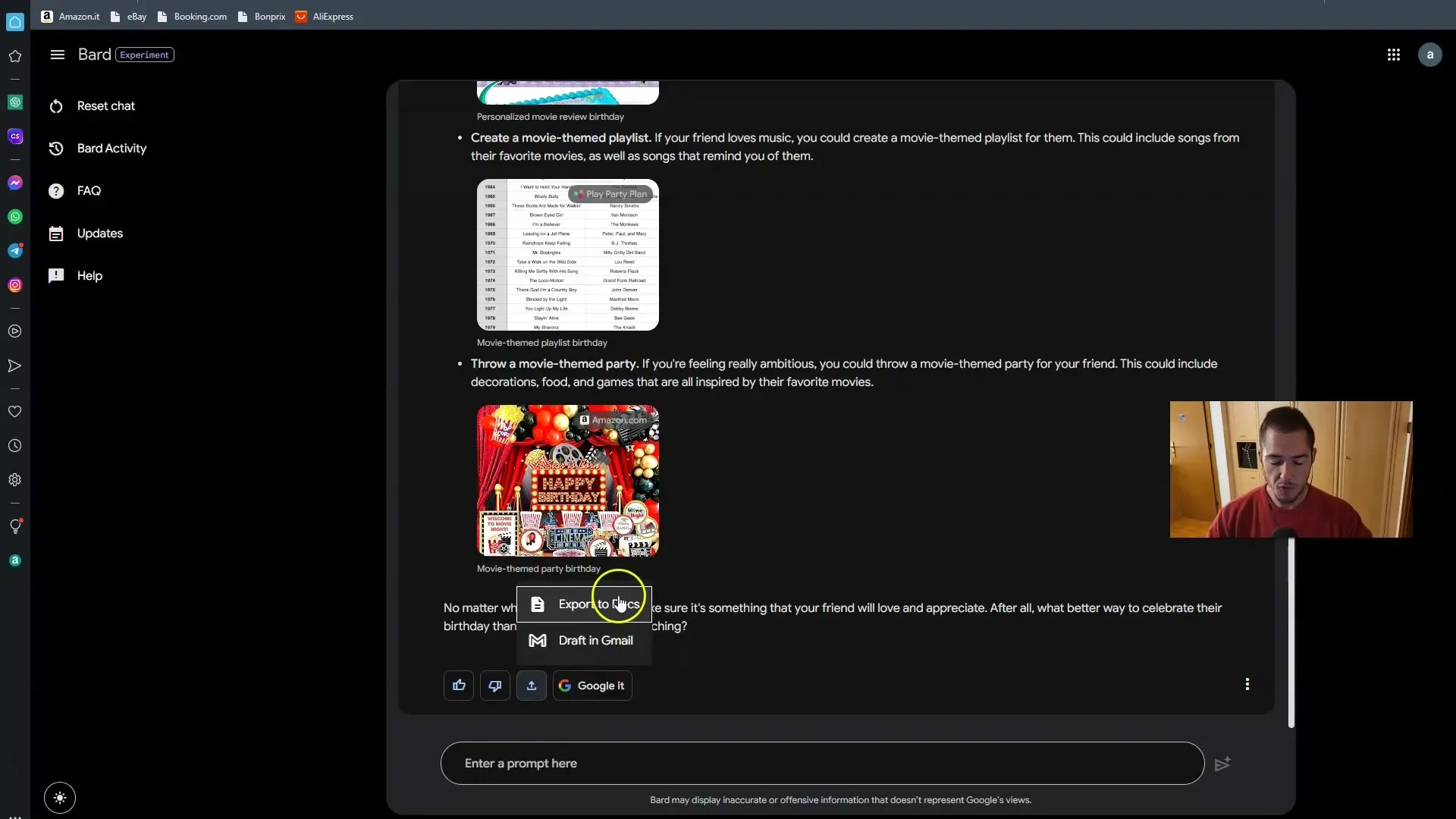Select Export to Docs menu option
Viewport: 1456px width, 819px height.
584,604
